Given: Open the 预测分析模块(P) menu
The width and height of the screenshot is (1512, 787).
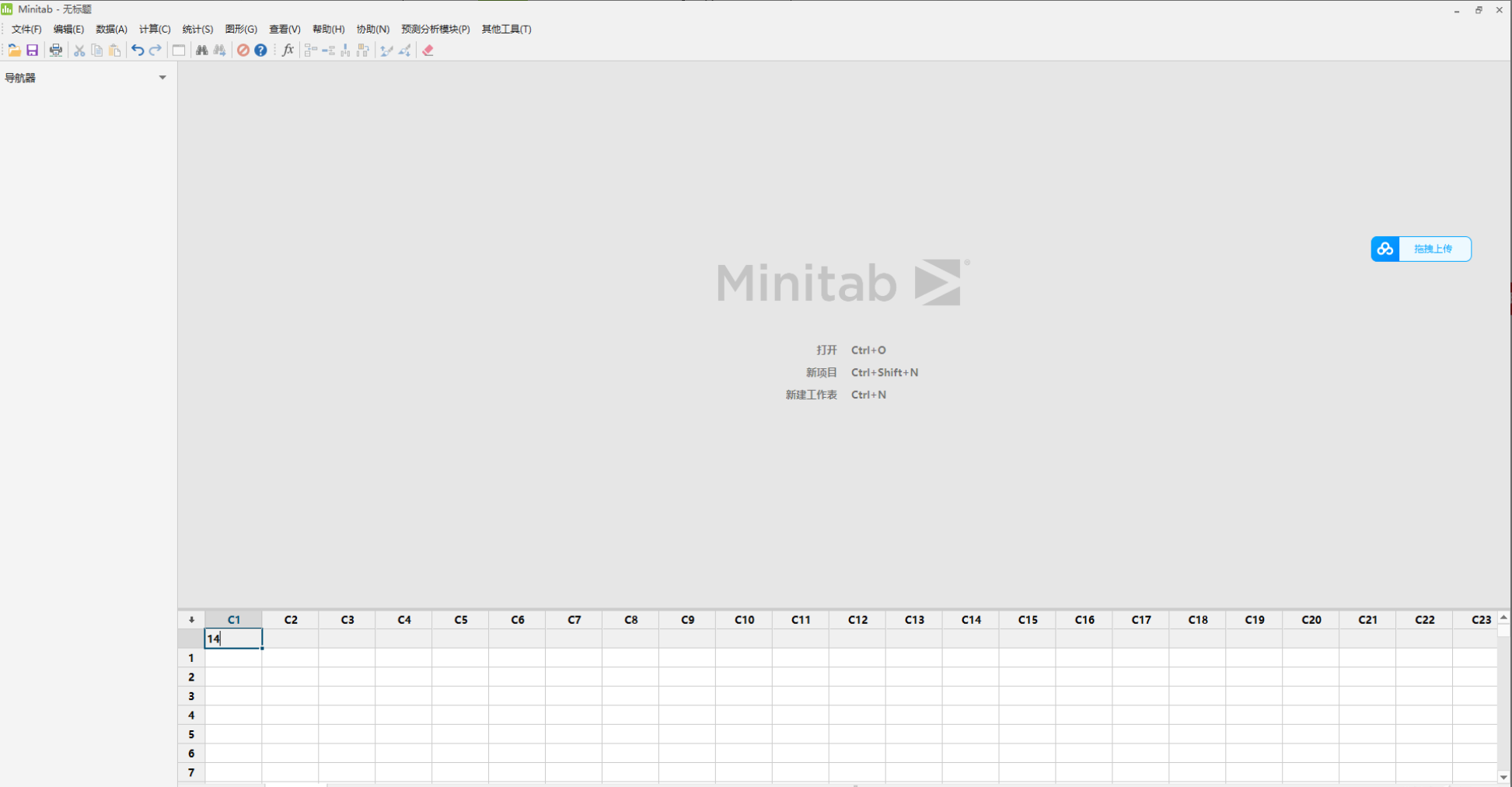Looking at the screenshot, I should (435, 30).
